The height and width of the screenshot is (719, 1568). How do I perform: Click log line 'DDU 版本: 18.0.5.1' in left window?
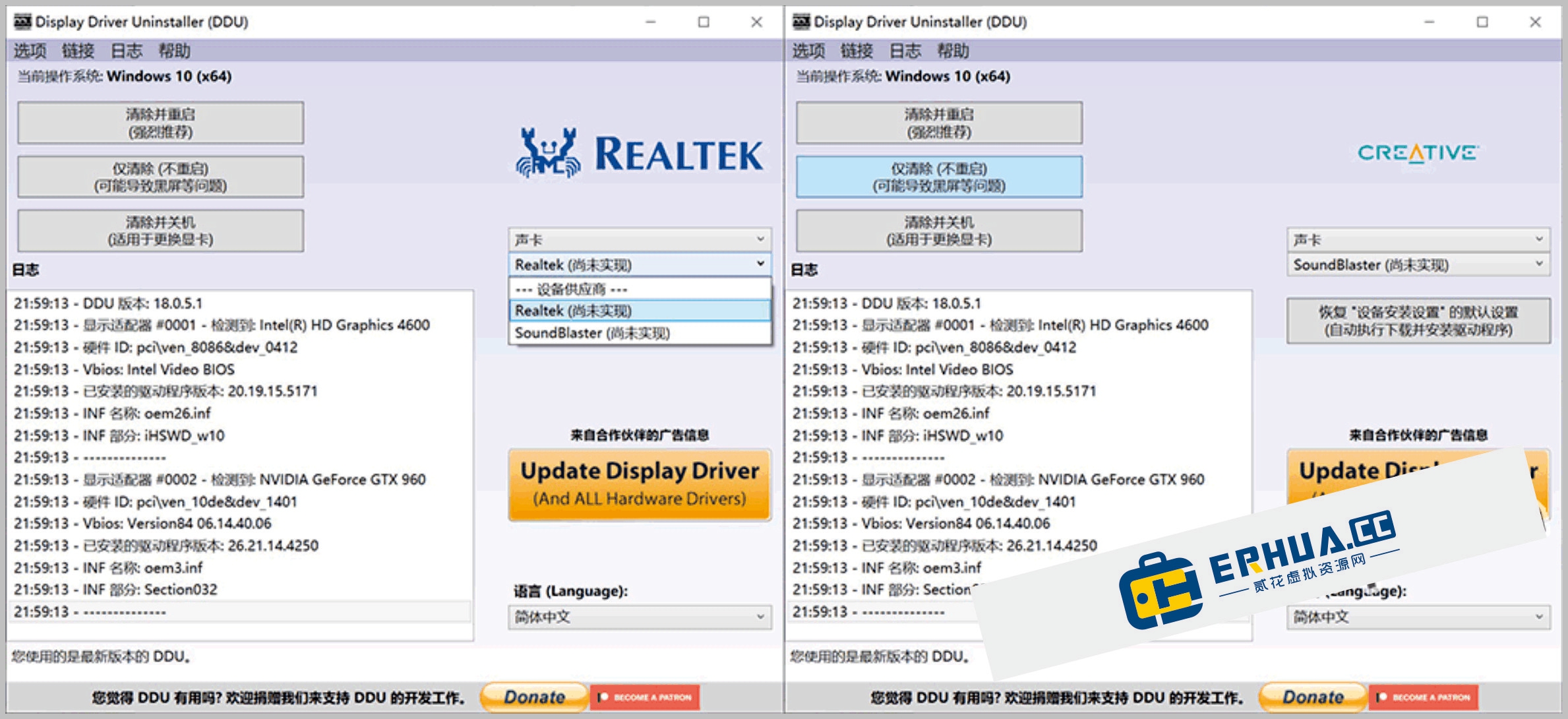point(108,303)
